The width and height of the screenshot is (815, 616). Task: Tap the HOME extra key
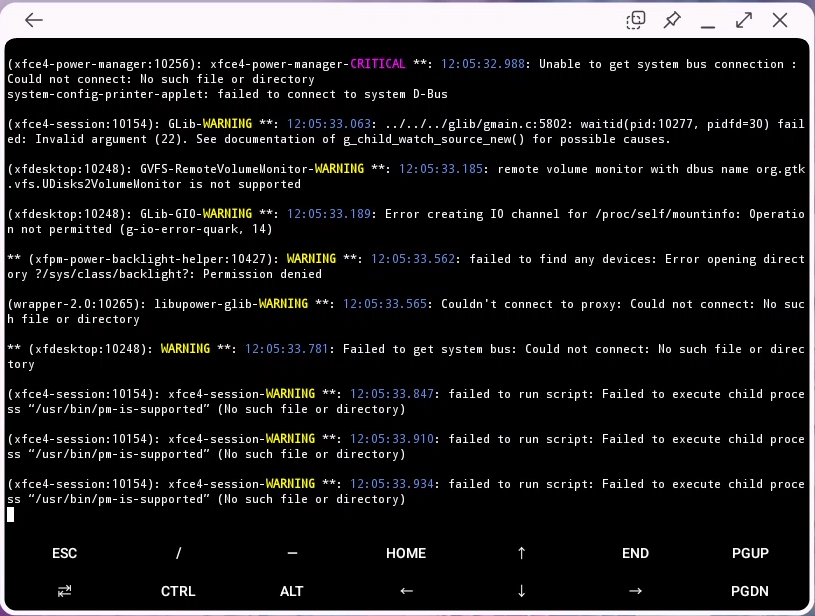coord(406,553)
